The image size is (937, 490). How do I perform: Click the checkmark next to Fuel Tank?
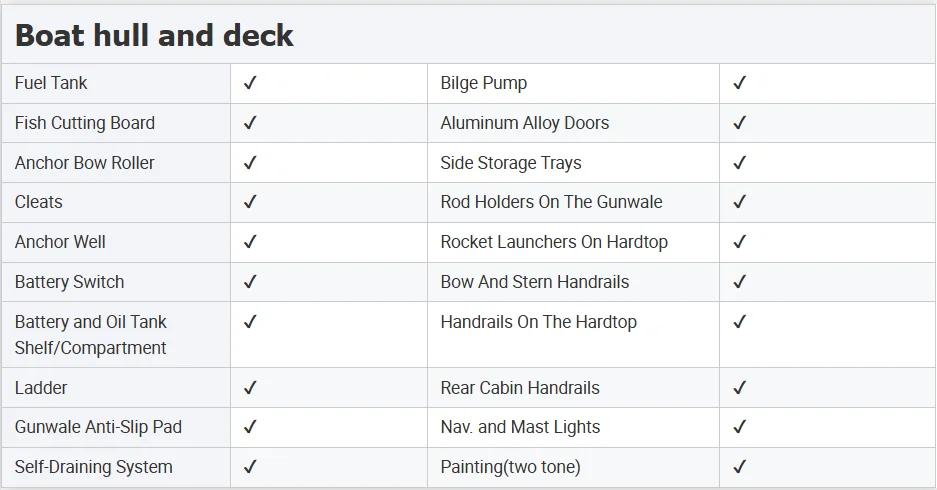[x=250, y=83]
